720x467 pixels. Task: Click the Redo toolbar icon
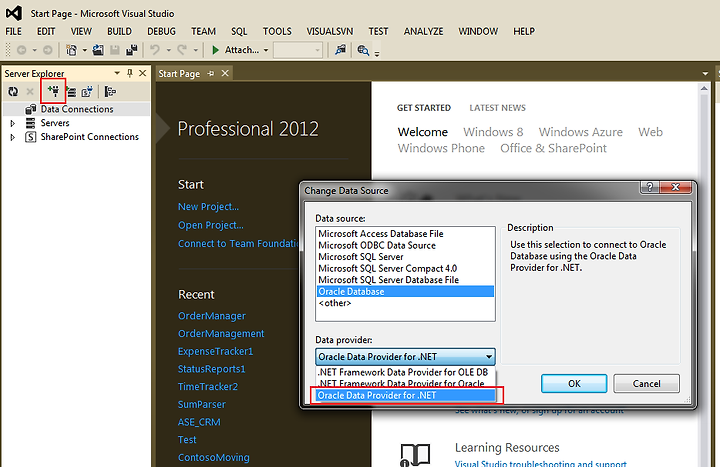coord(182,50)
